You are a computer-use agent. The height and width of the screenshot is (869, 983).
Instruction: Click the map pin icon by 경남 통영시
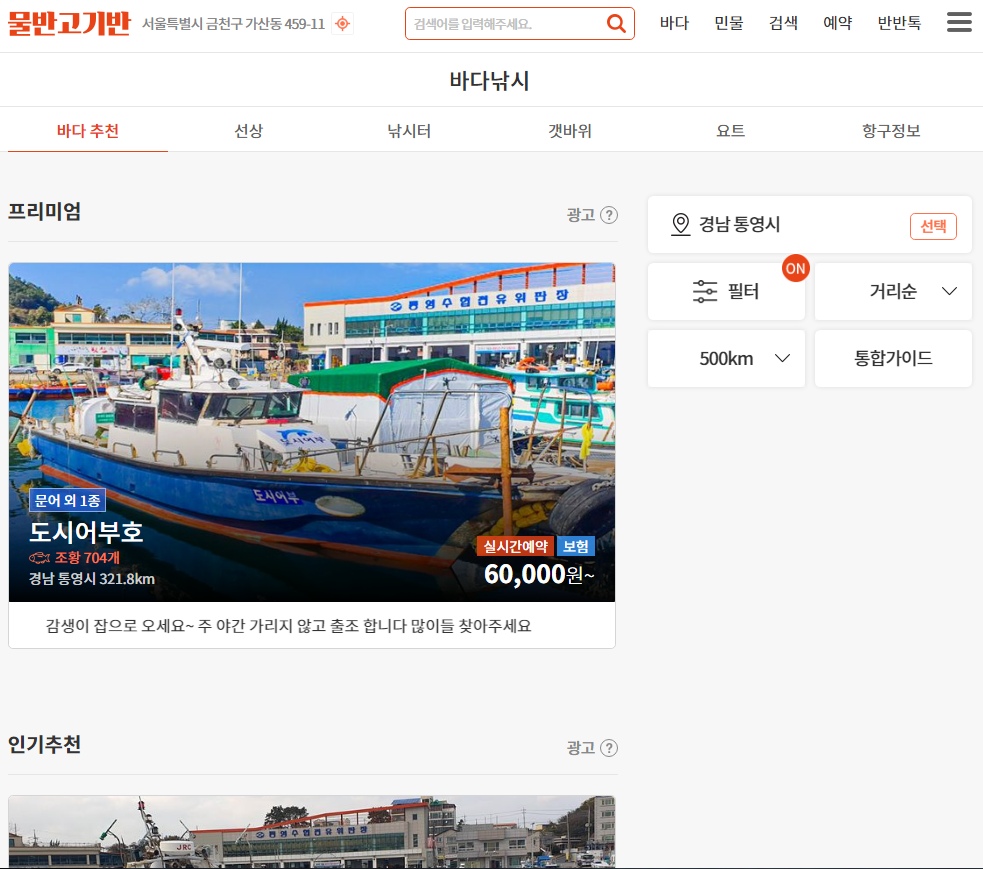[680, 224]
